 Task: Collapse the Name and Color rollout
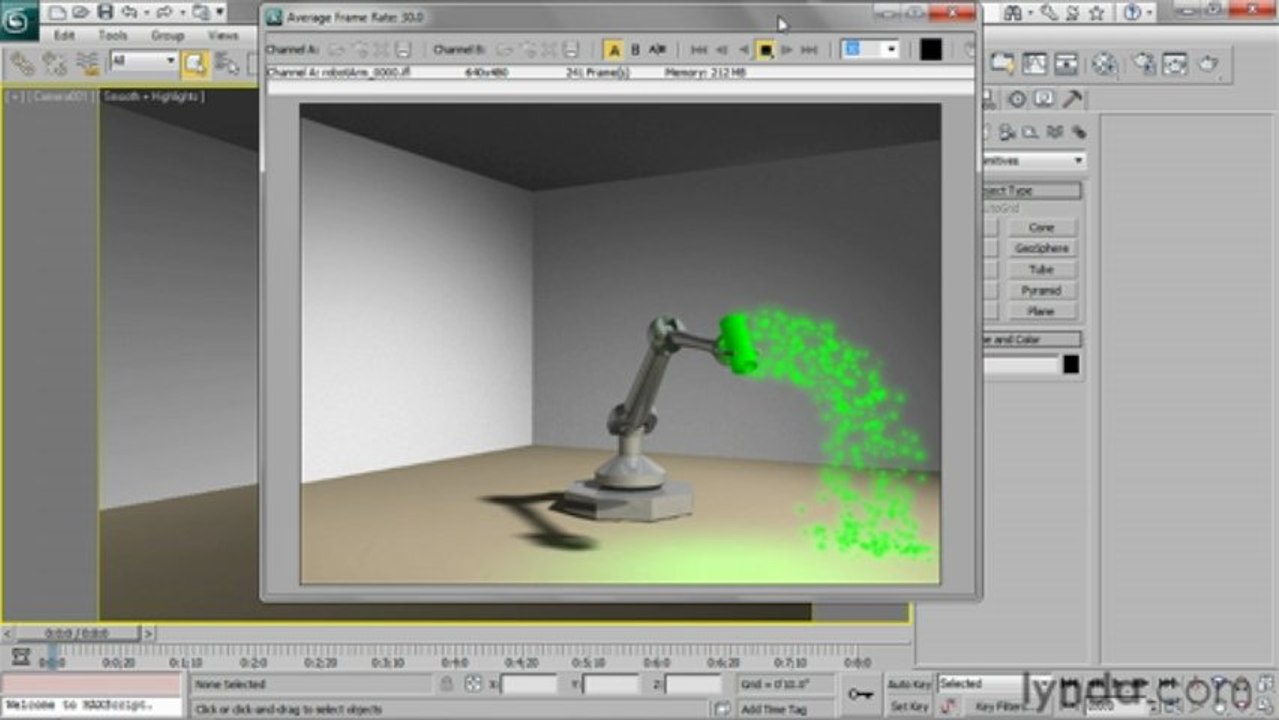tap(1031, 339)
